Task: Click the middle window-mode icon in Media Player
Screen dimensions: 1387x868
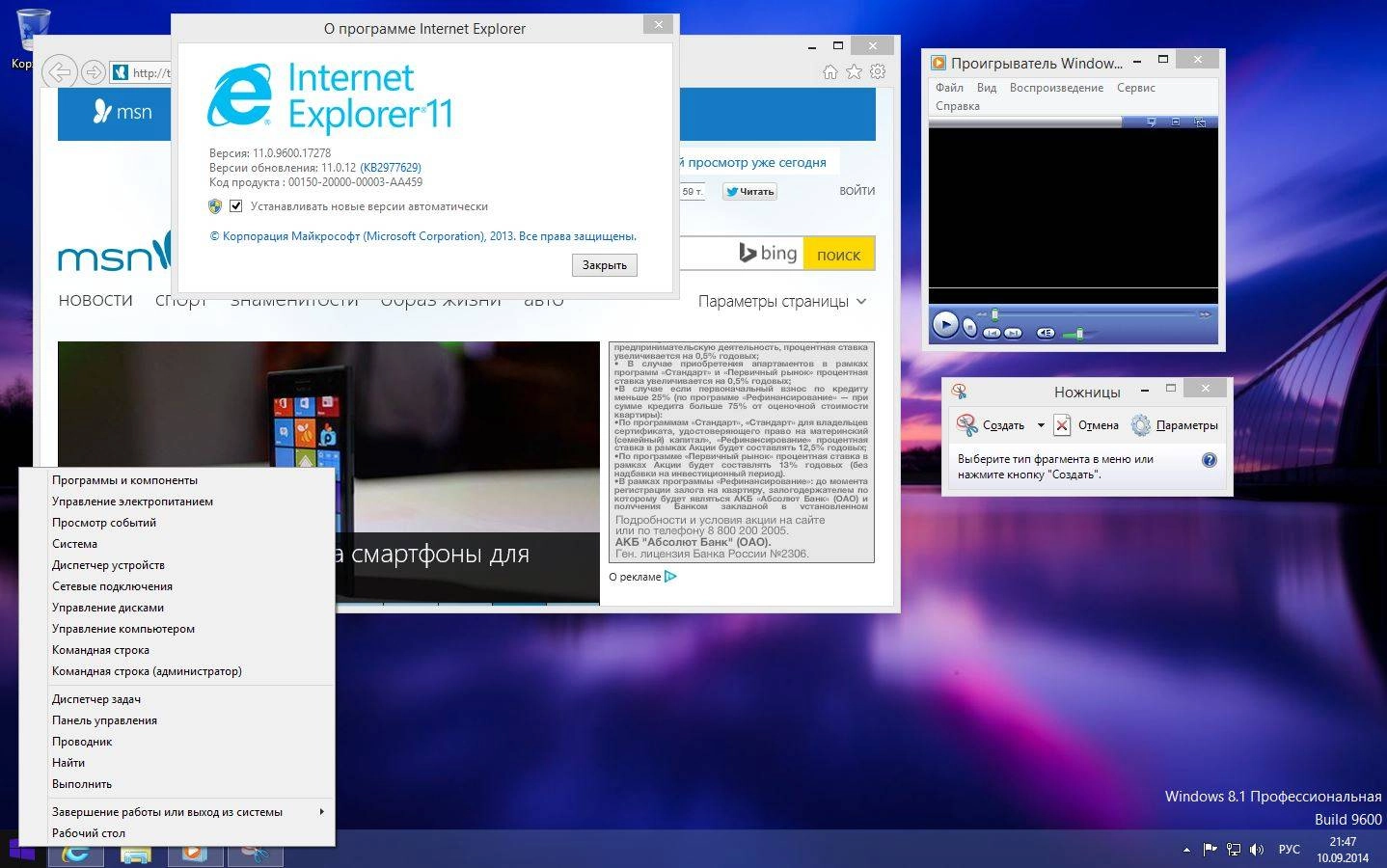Action: [1176, 122]
